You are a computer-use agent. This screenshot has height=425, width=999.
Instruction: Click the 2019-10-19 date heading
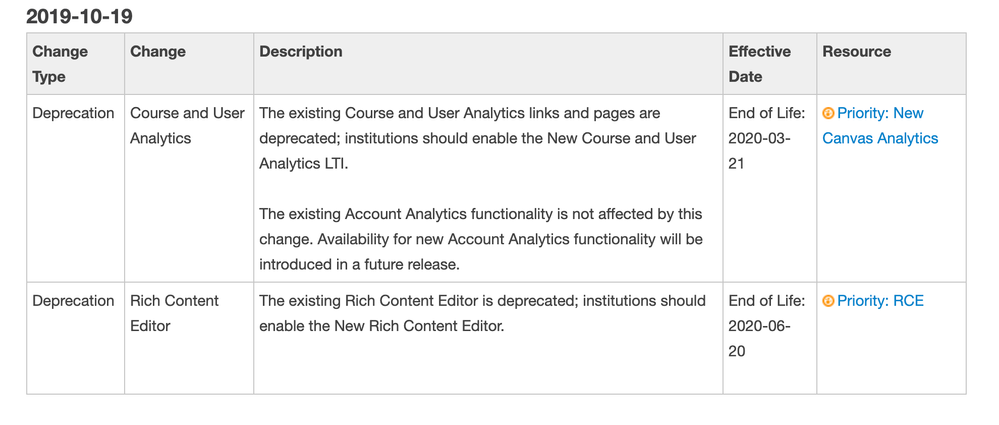(x=79, y=17)
